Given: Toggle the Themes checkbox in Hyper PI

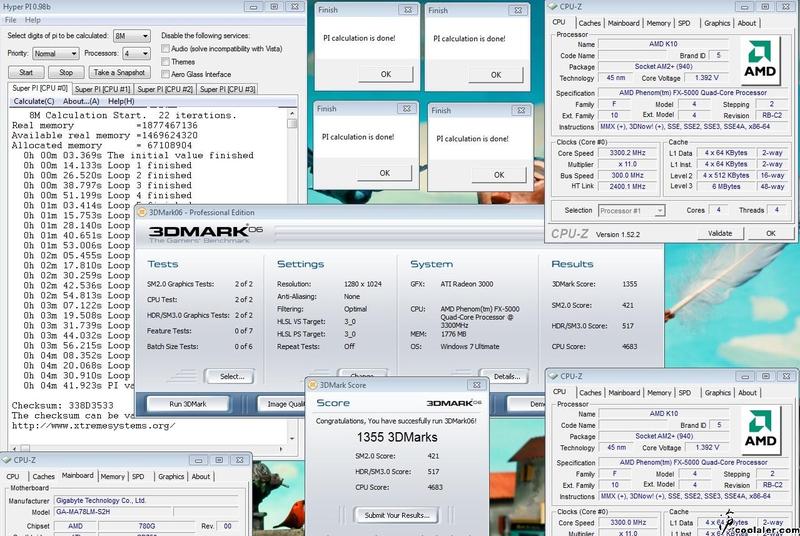Looking at the screenshot, I should pos(165,61).
